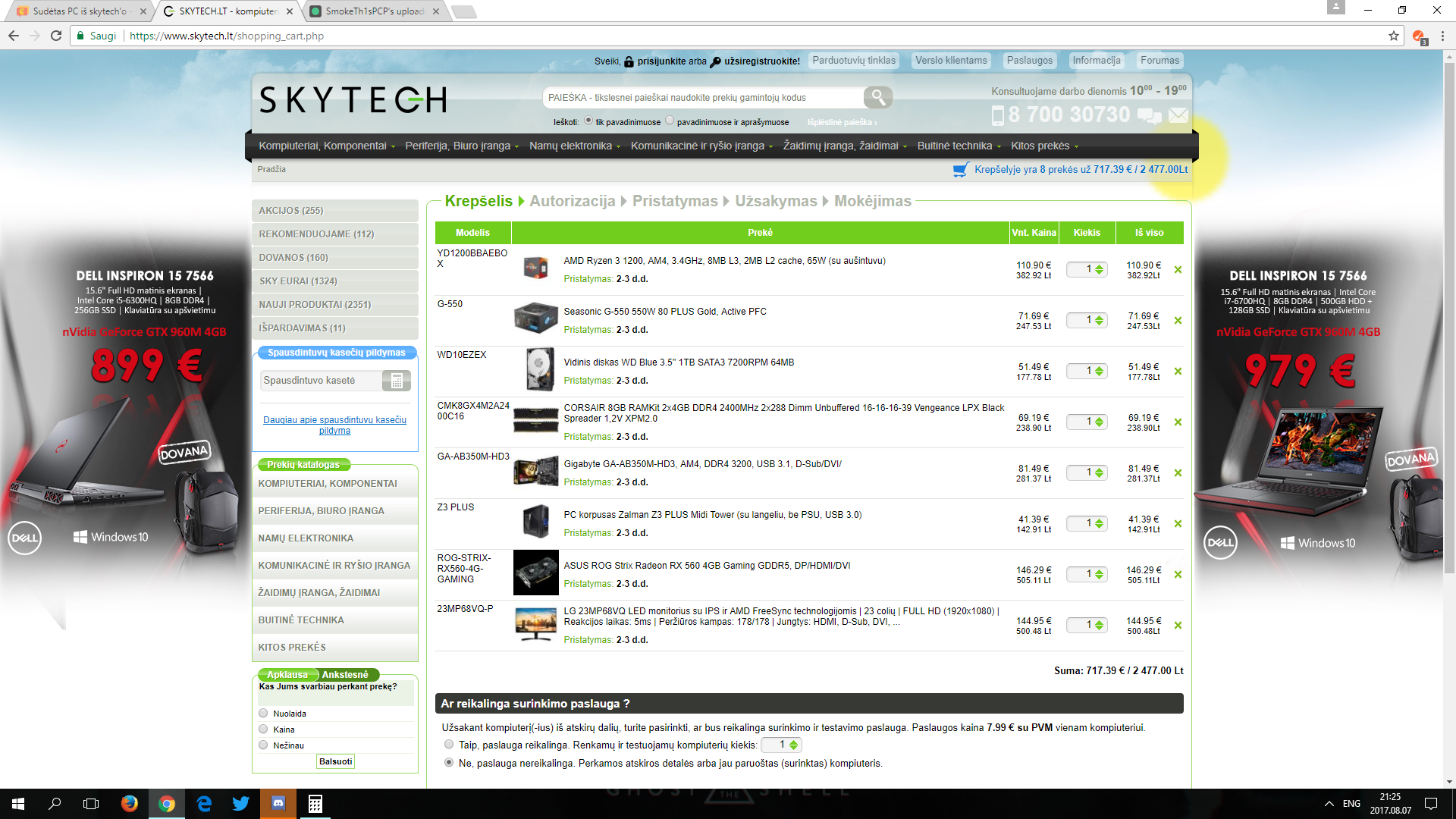This screenshot has height=819, width=1456.
Task: Click the Chrome bookmark star icon
Action: coord(1394,36)
